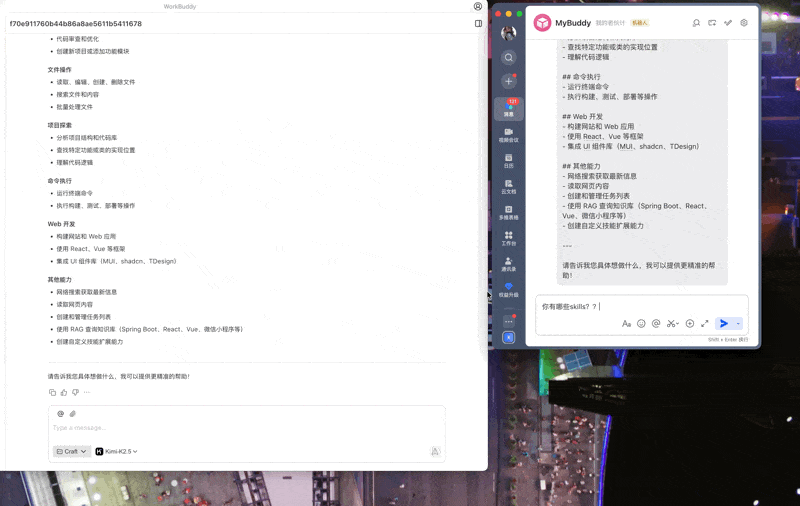Viewport: 800px width, 506px height.
Task: Click the '批量处理文件' bullet in WorkBuddy
Action: (74, 107)
